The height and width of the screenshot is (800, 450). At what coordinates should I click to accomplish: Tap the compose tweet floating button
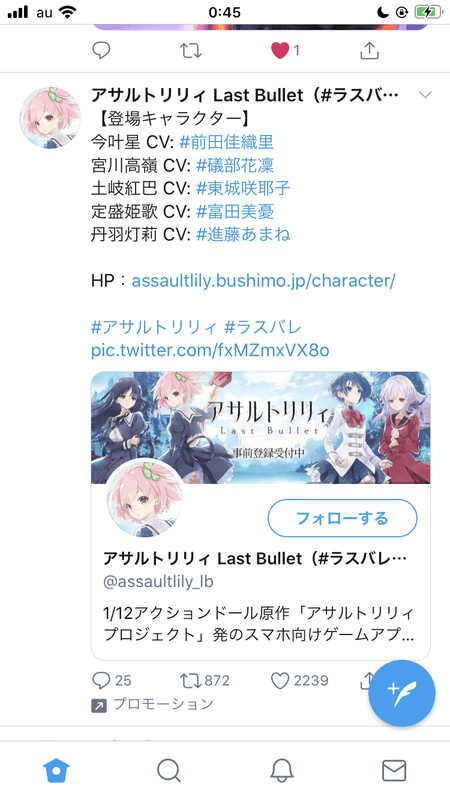pos(402,693)
